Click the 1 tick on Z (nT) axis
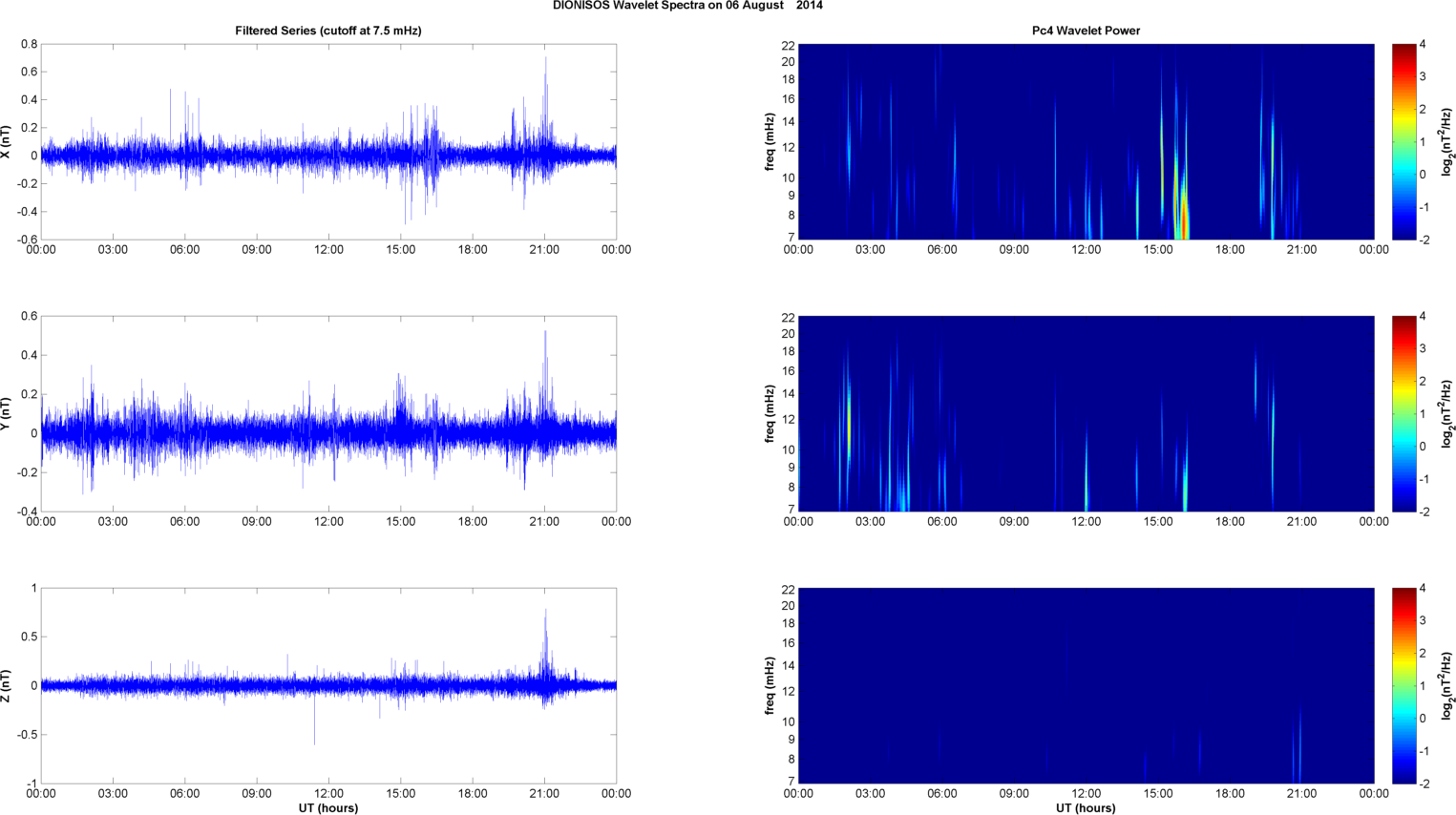The width and height of the screenshot is (1456, 815). click(34, 588)
